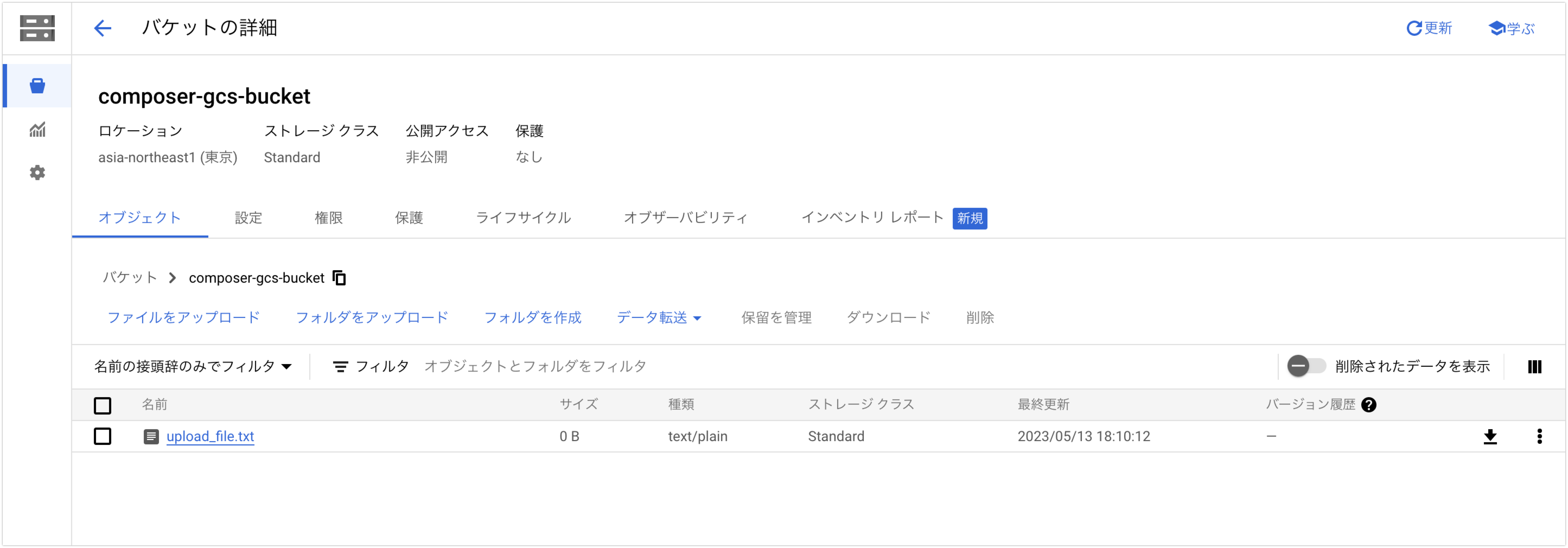Viewport: 1568px width, 548px height.
Task: Switch to the 保護 tab
Action: [409, 218]
